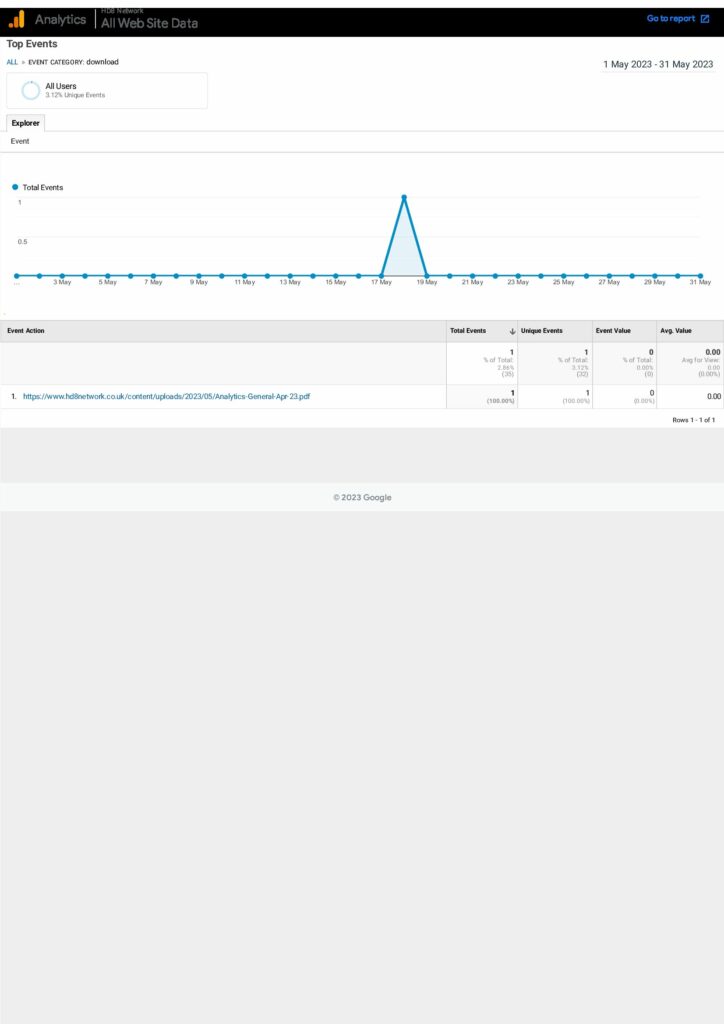Open the All Users segment box

107,90
